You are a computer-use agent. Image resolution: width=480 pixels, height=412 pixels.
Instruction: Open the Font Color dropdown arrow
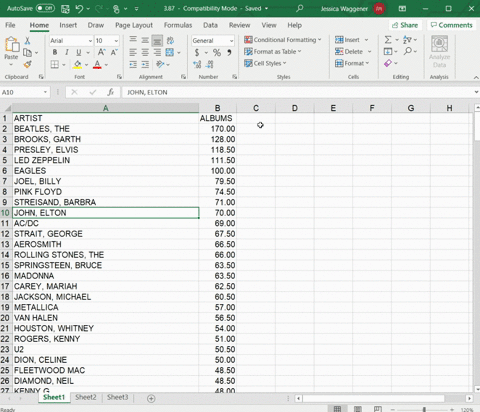pos(106,65)
